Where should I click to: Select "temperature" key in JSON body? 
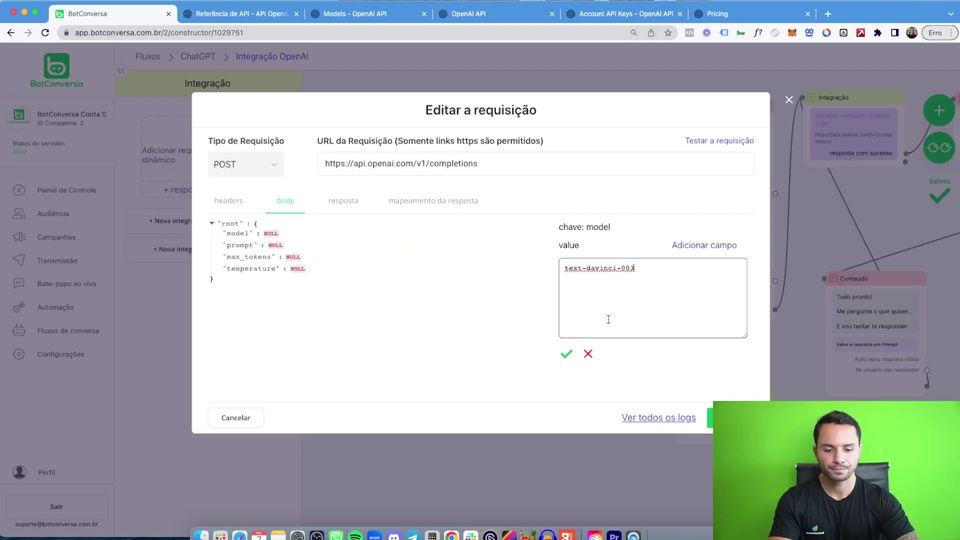point(251,268)
